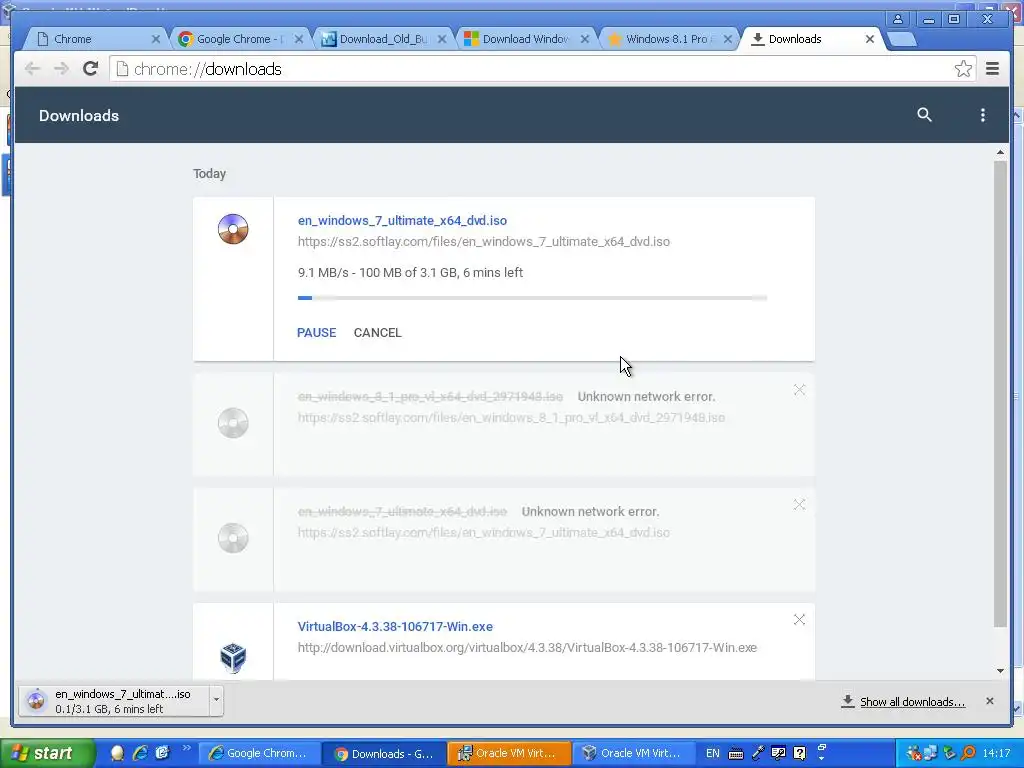Screen dimensions: 1024x768
Task: Click the Windows 7 ISO disc icon
Action: 233,229
